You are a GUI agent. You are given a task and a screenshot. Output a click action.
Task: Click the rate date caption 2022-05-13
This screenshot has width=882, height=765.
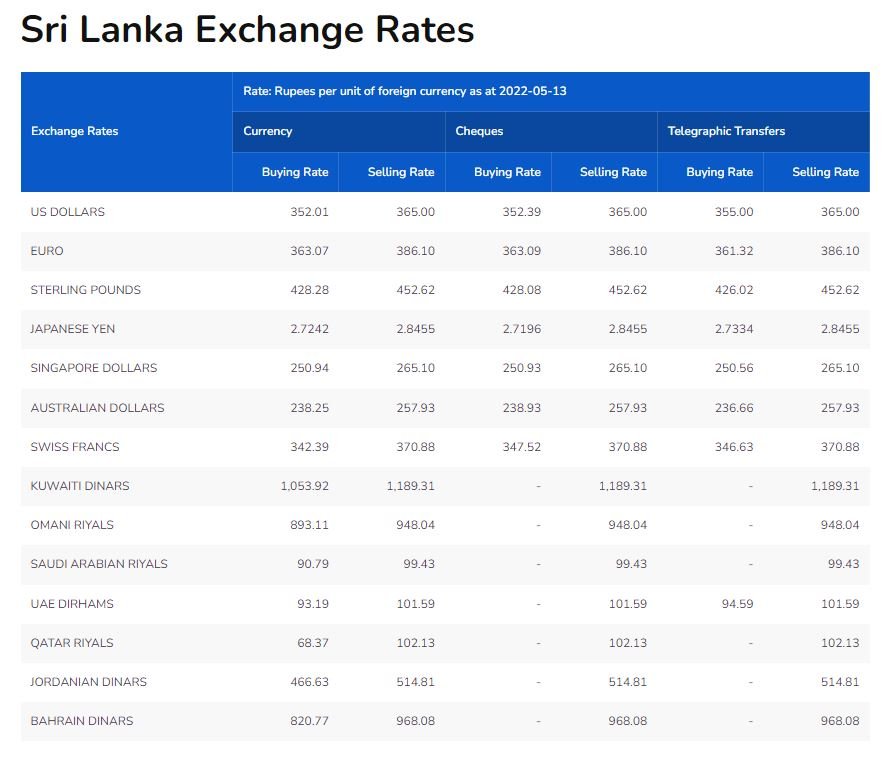click(x=405, y=91)
